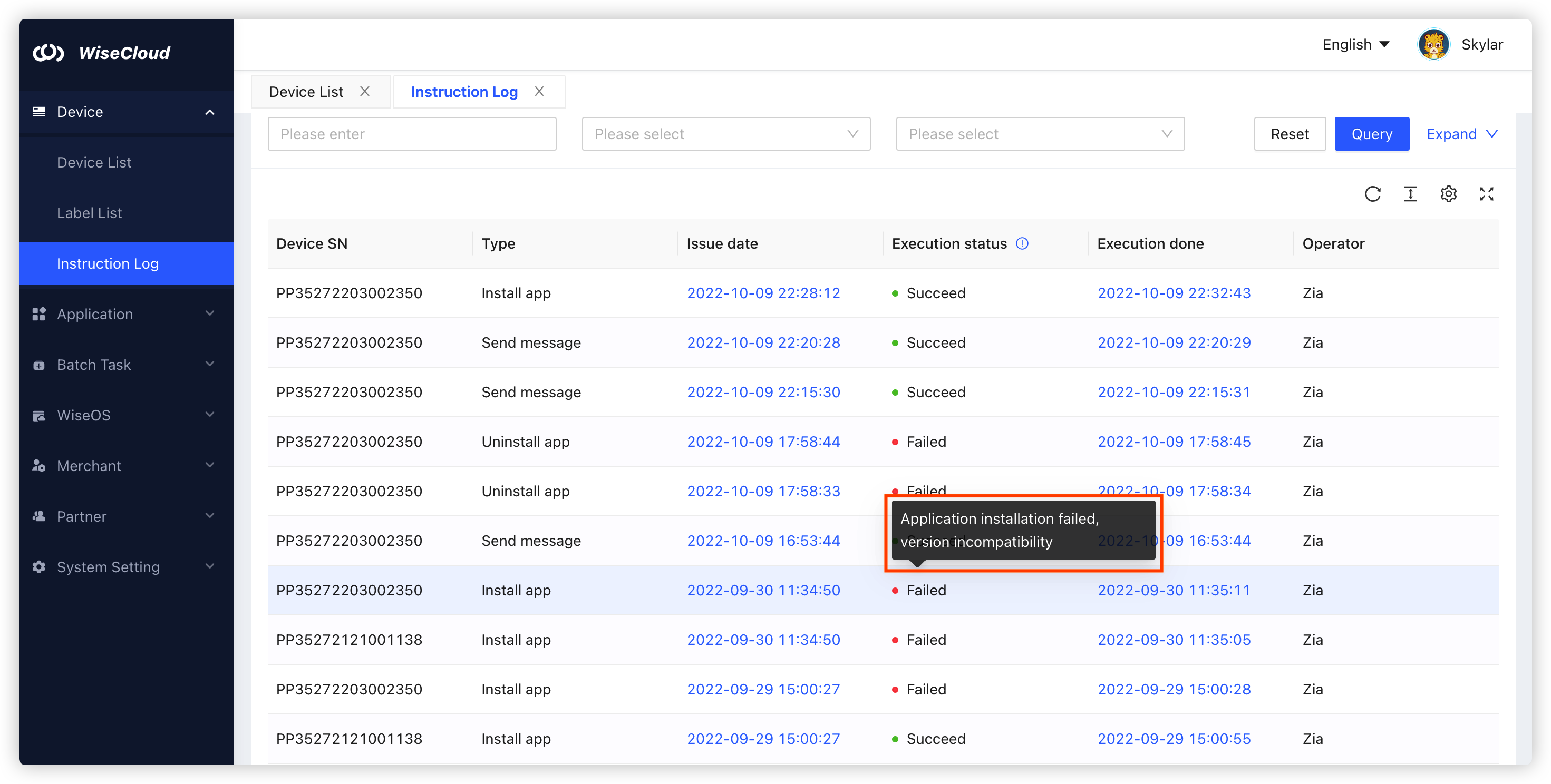Close the Instruction Log tab
This screenshot has width=1551, height=784.
pyautogui.click(x=539, y=91)
